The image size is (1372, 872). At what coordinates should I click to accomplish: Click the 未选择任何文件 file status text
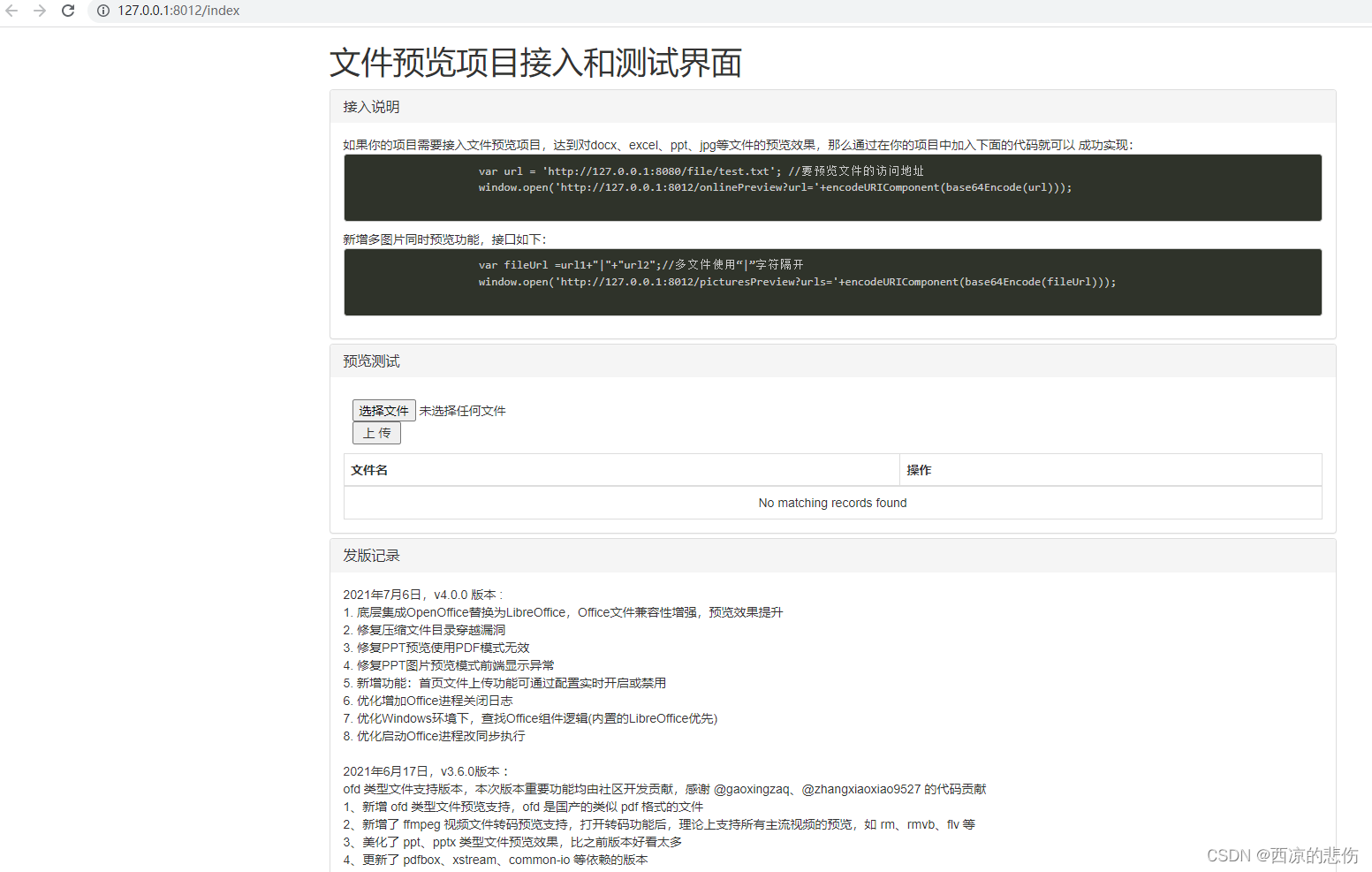(x=463, y=411)
